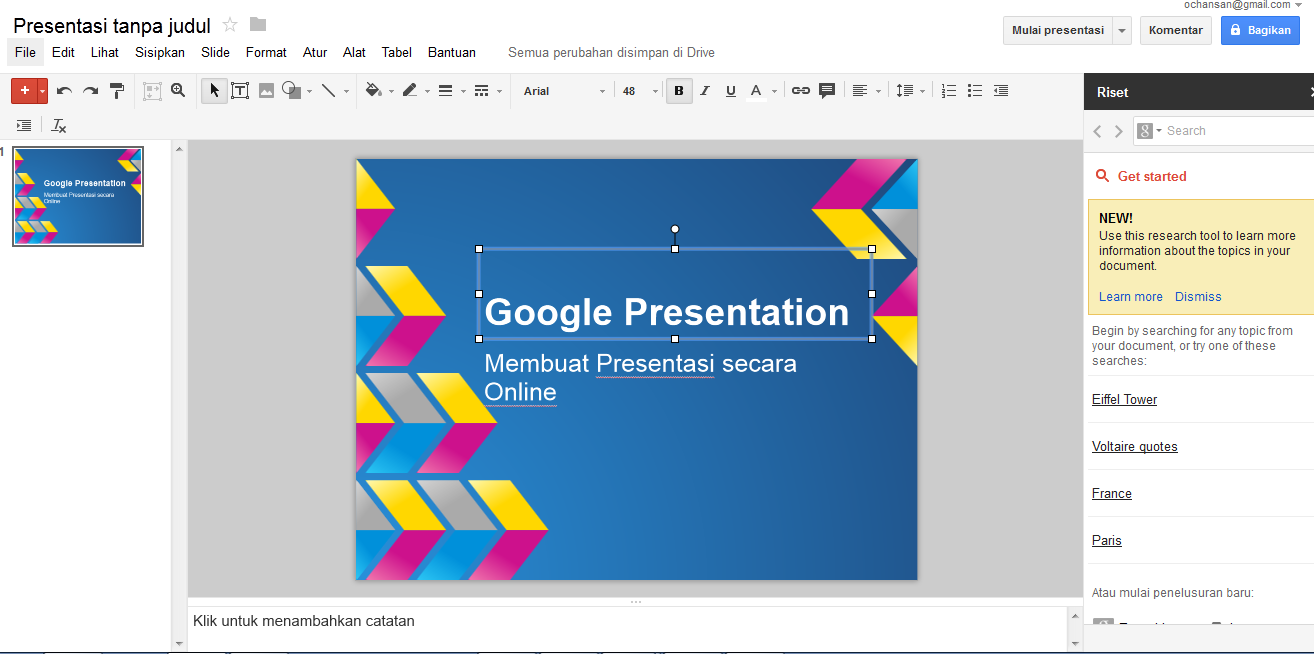The width and height of the screenshot is (1314, 654).
Task: Select the paint format roller icon
Action: tap(117, 91)
